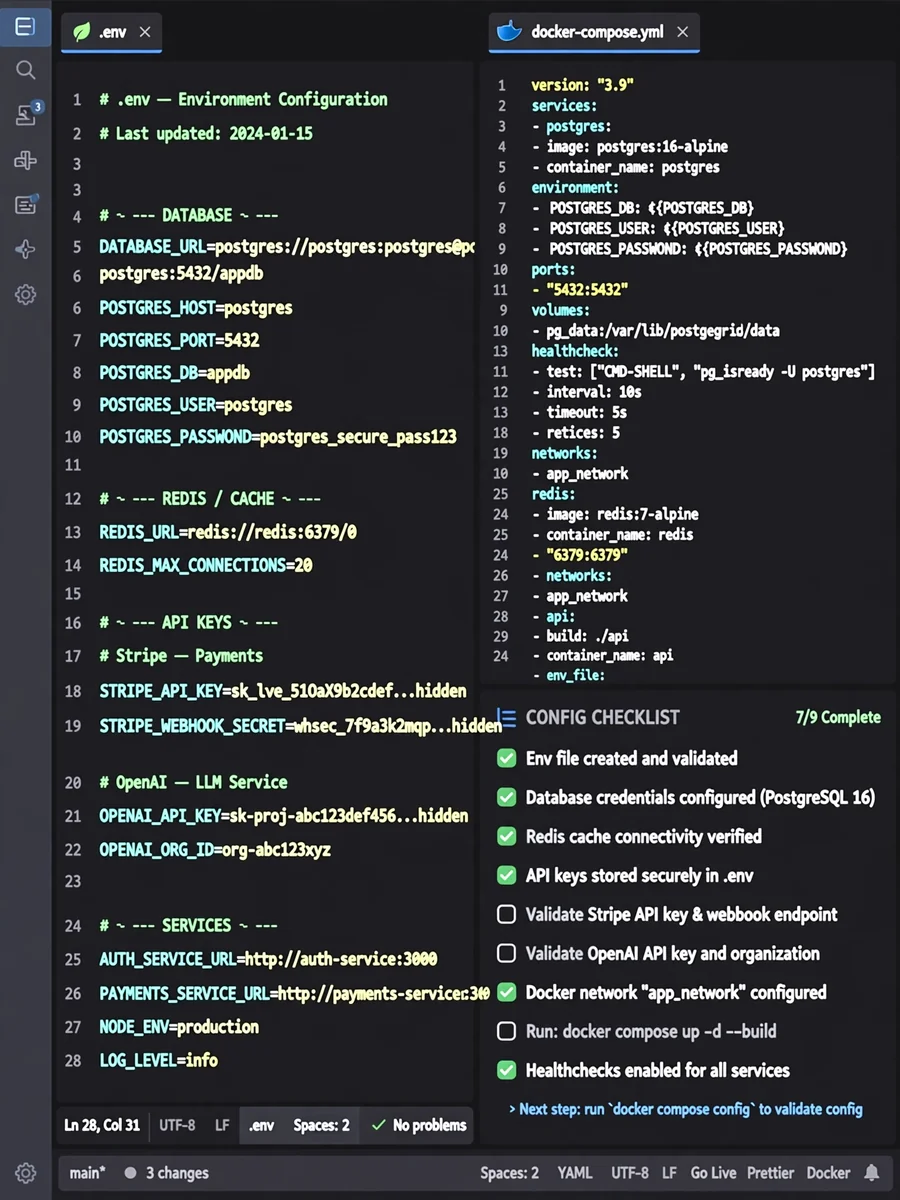Click the dot icon beside 3 changes
Viewport: 900px width, 1200px height.
point(130,1173)
